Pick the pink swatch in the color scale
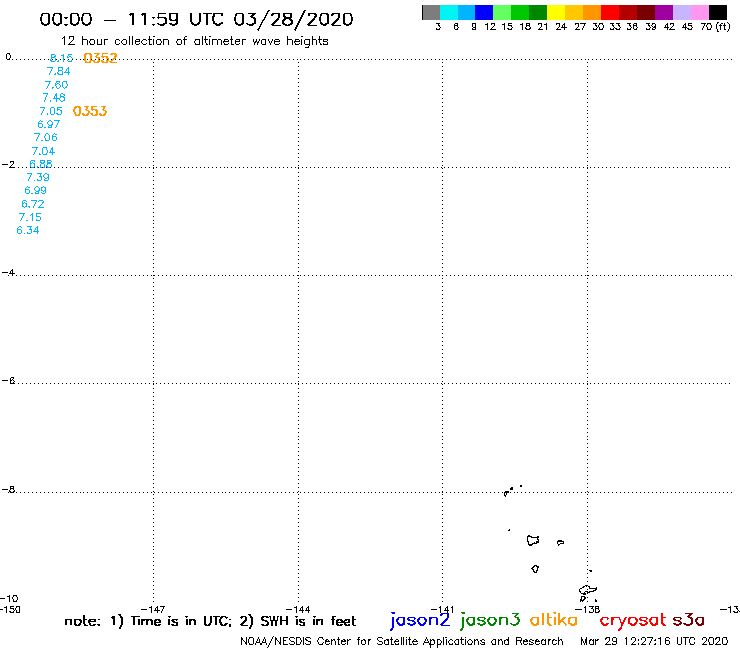 point(700,12)
